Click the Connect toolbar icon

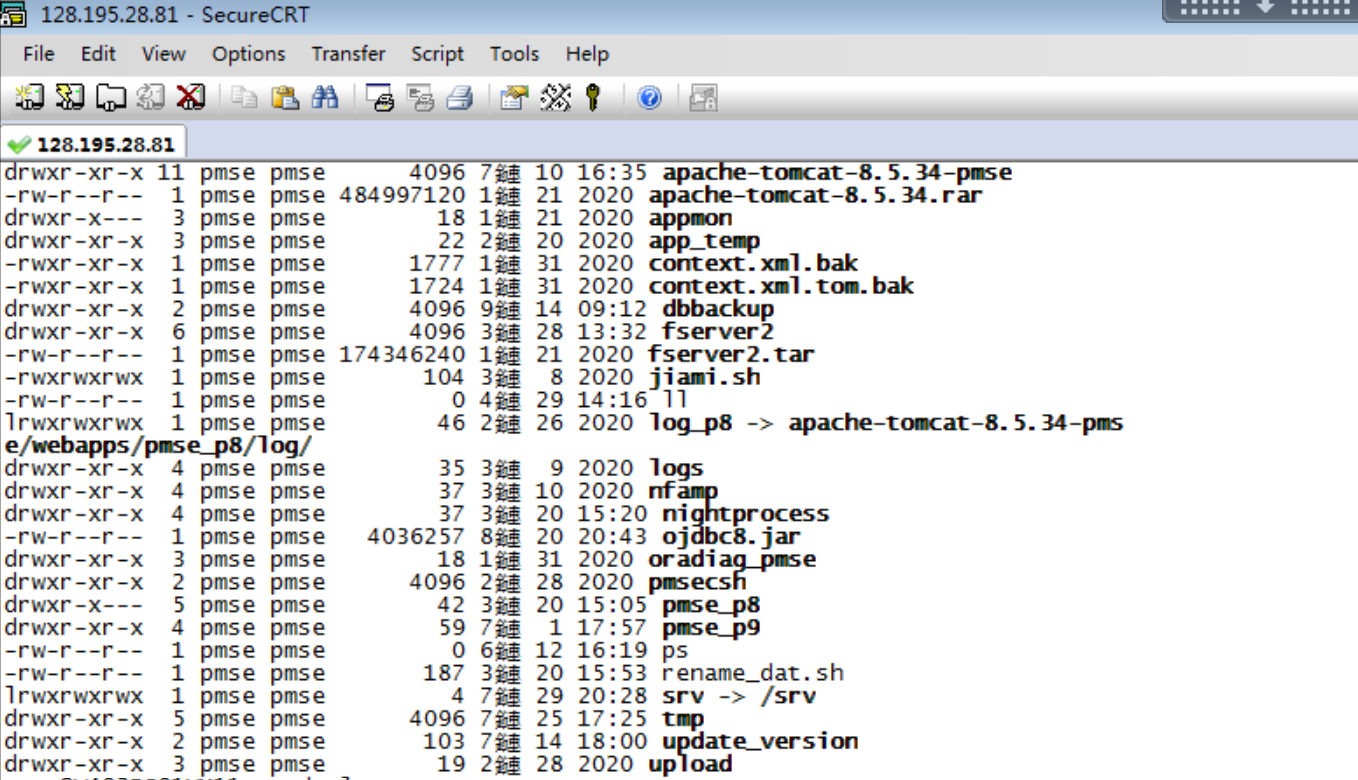[x=30, y=97]
